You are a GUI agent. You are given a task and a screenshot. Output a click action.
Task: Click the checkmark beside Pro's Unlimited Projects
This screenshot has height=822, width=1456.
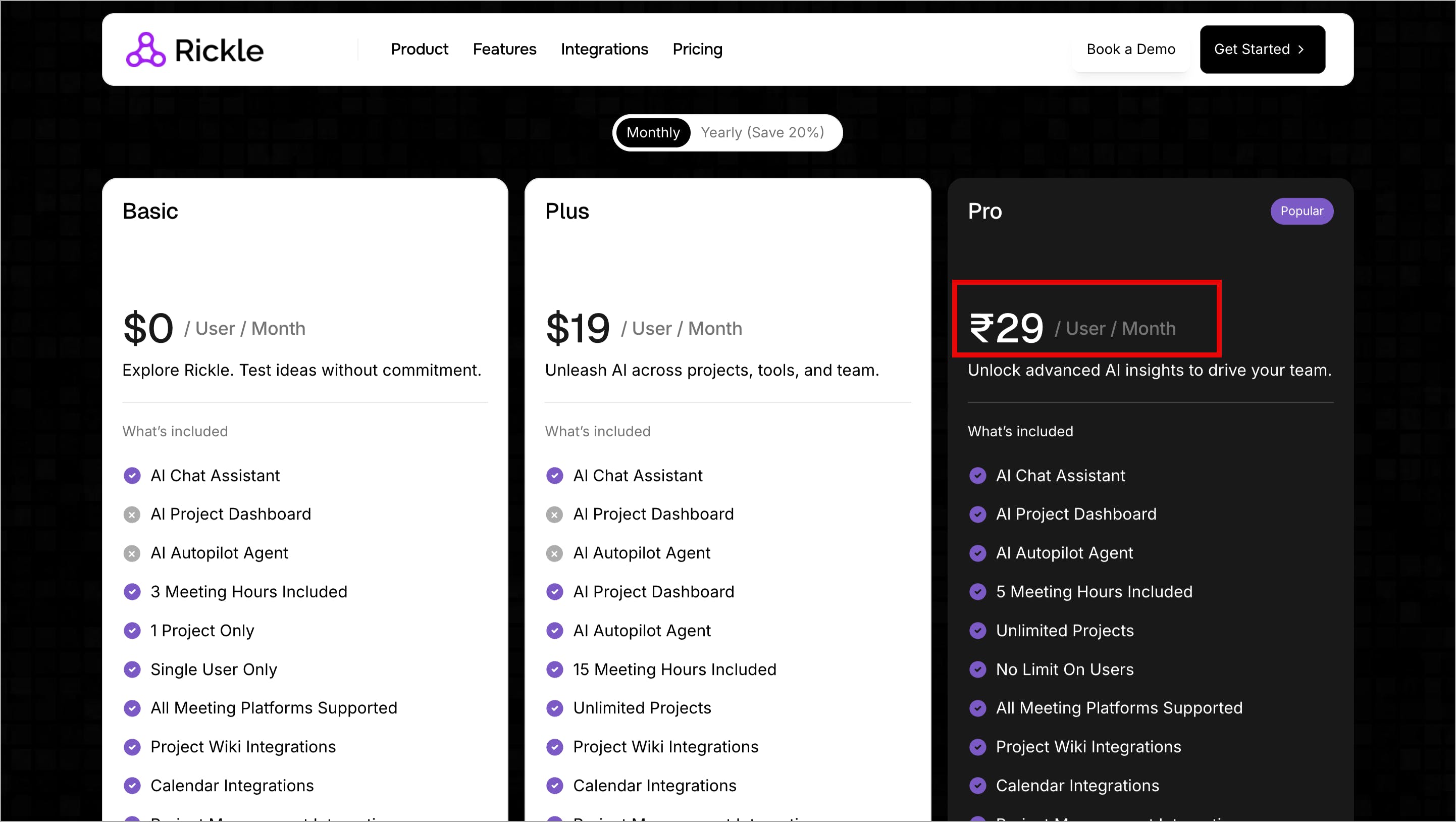977,630
